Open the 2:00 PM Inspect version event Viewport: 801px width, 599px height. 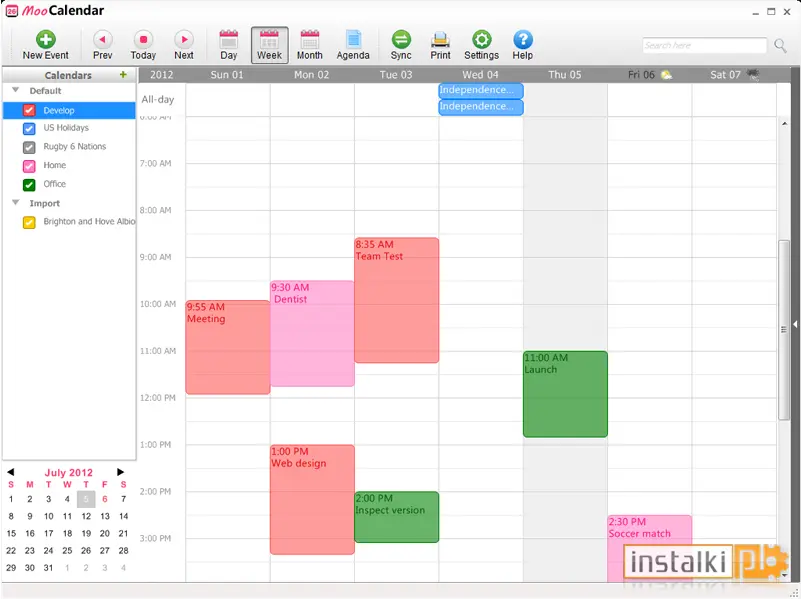pos(396,517)
